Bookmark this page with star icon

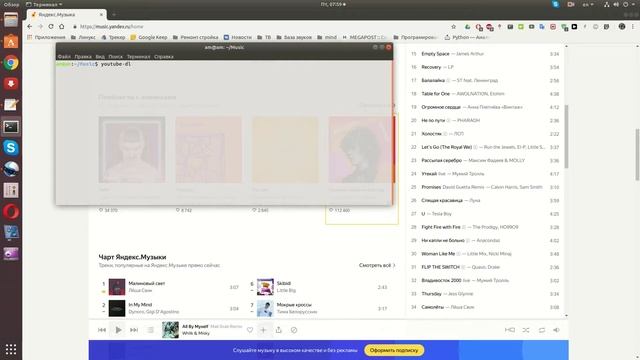(x=453, y=27)
